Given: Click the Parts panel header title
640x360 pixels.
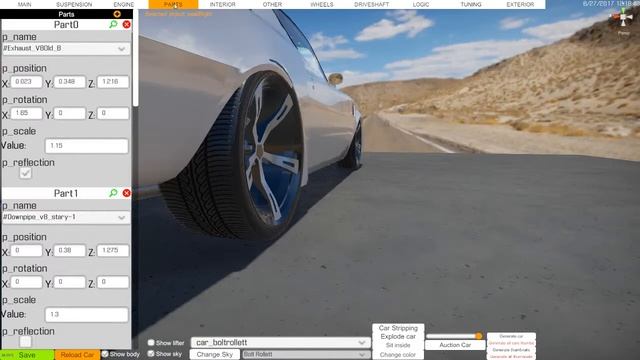Looking at the screenshot, I should pos(66,14).
